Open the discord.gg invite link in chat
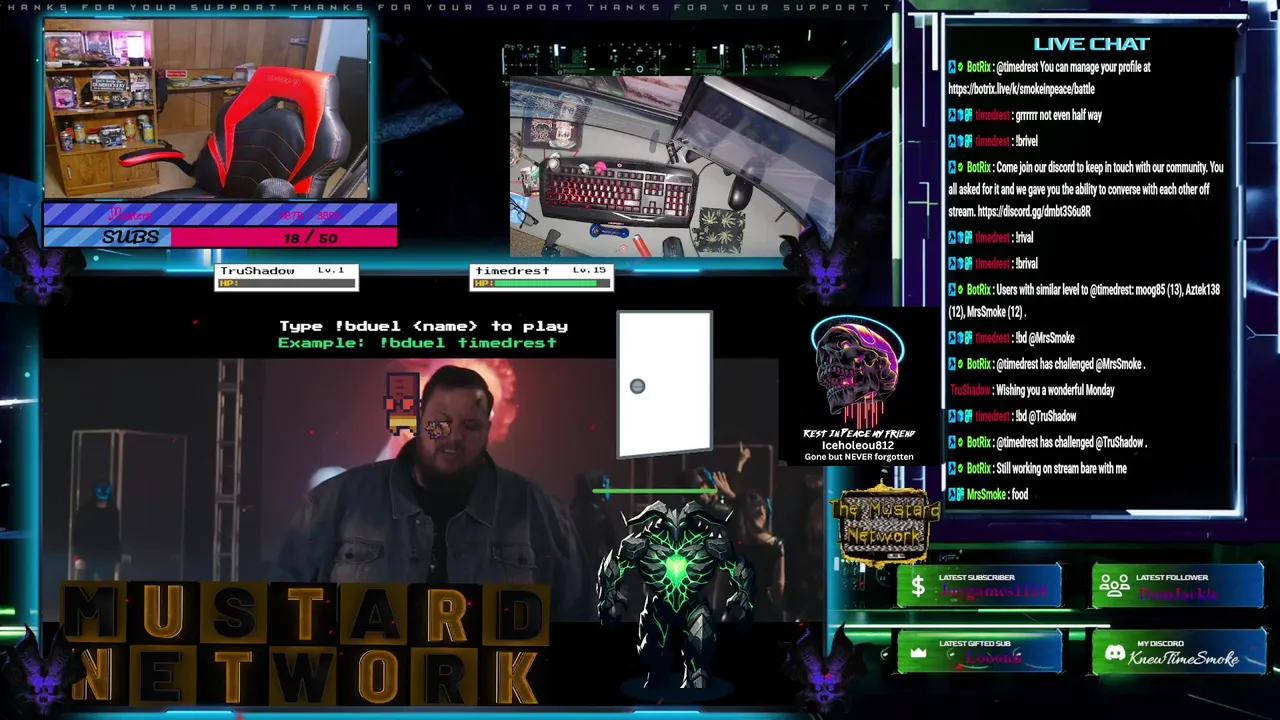The height and width of the screenshot is (720, 1280). pyautogui.click(x=1033, y=212)
